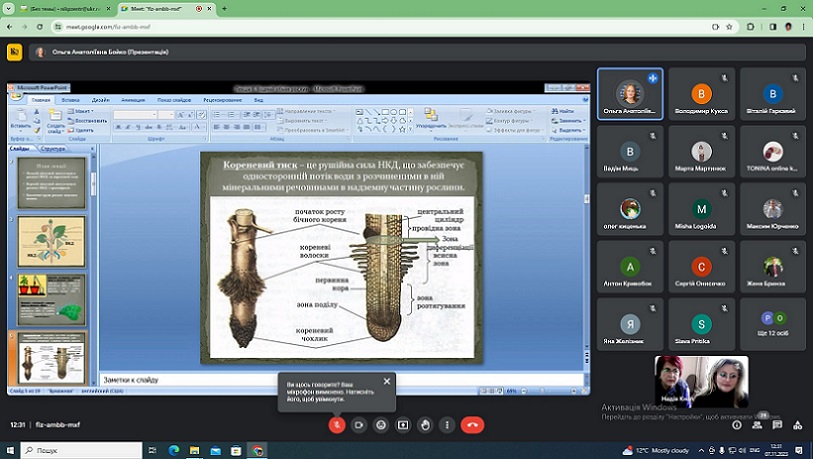The height and width of the screenshot is (459, 813).
Task: Open Контур фигуры outline dropdown
Action: pos(509,121)
